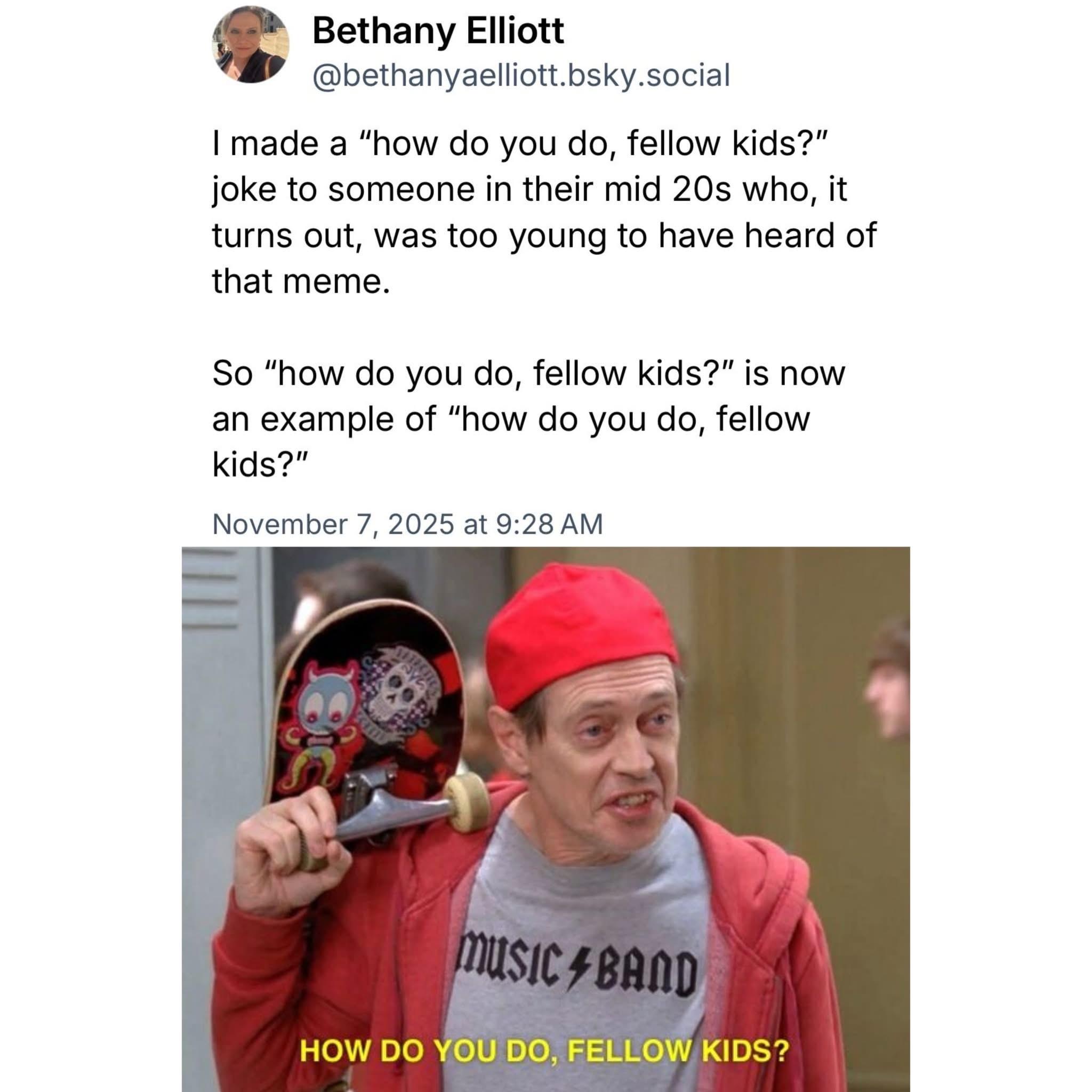Click the words "that meme." in the post
The width and height of the screenshot is (1092, 1092).
(x=301, y=282)
